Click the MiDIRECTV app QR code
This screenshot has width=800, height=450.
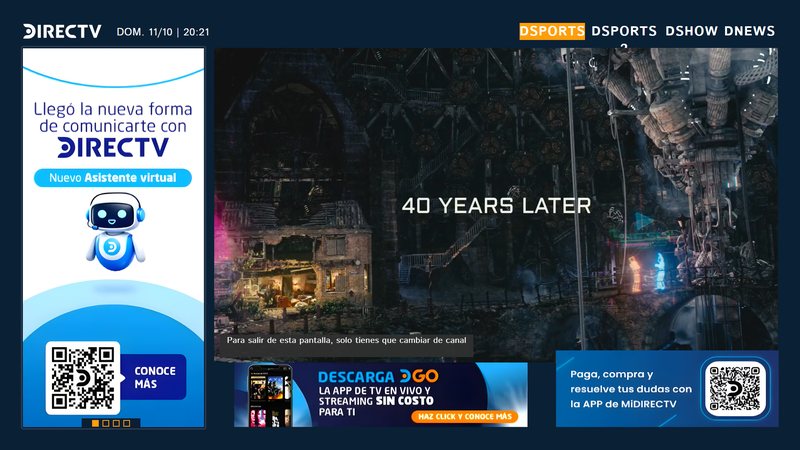[735, 389]
